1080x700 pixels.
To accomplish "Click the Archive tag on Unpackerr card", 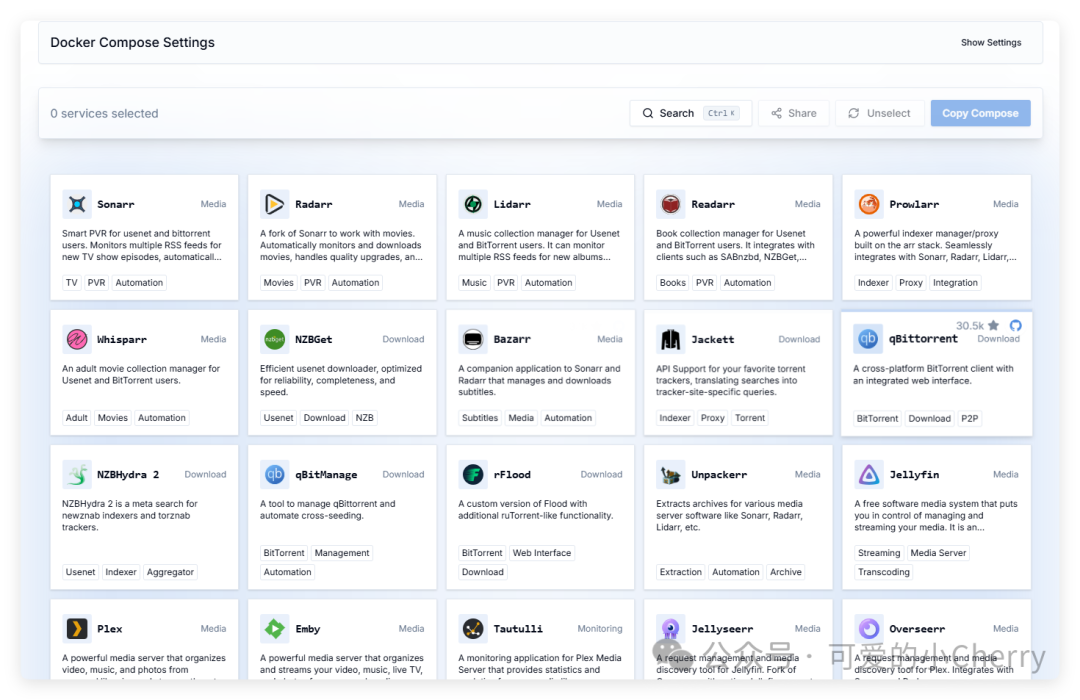I will 785,572.
